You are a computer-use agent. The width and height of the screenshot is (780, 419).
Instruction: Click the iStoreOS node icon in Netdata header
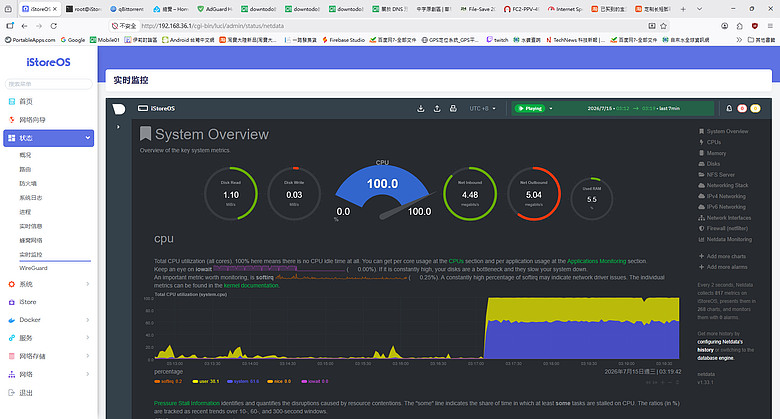pyautogui.click(x=143, y=108)
